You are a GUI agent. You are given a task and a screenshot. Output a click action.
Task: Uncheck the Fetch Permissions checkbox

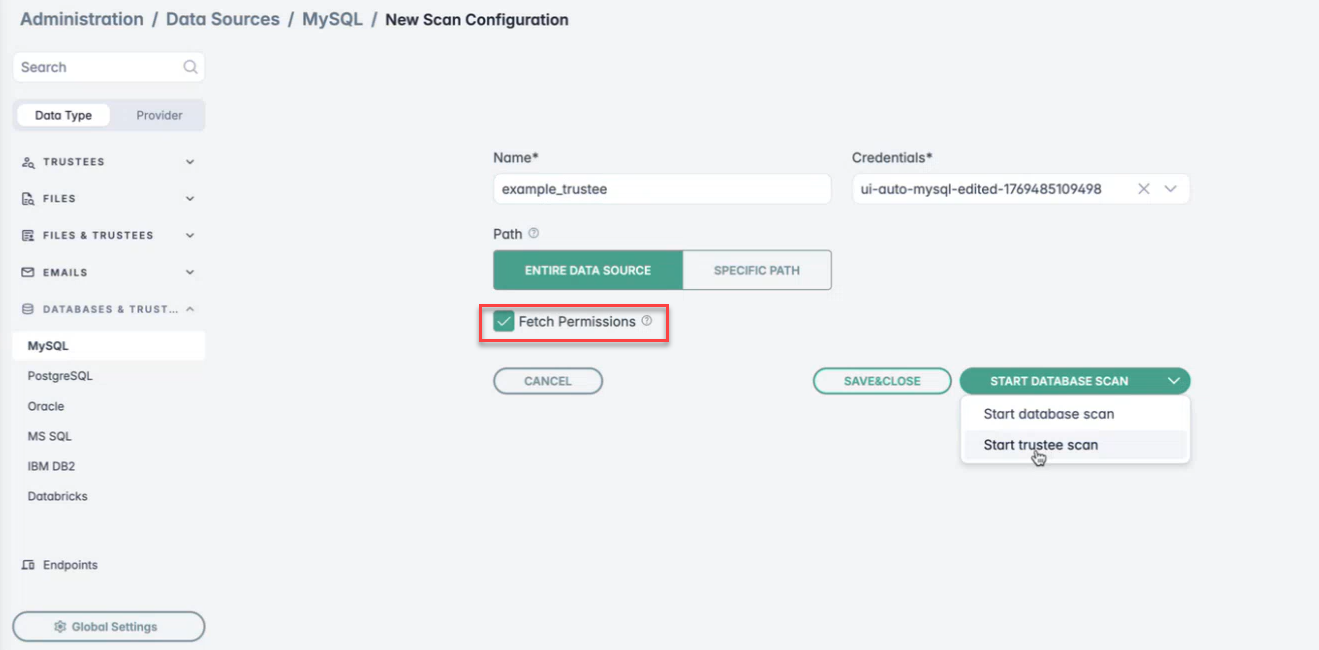coord(504,322)
